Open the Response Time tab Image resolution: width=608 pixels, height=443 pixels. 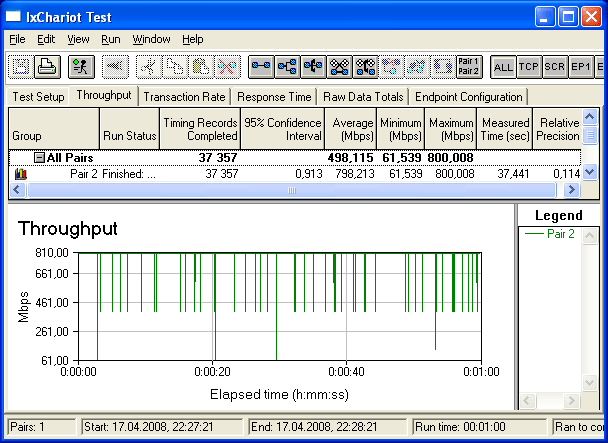pyautogui.click(x=274, y=97)
